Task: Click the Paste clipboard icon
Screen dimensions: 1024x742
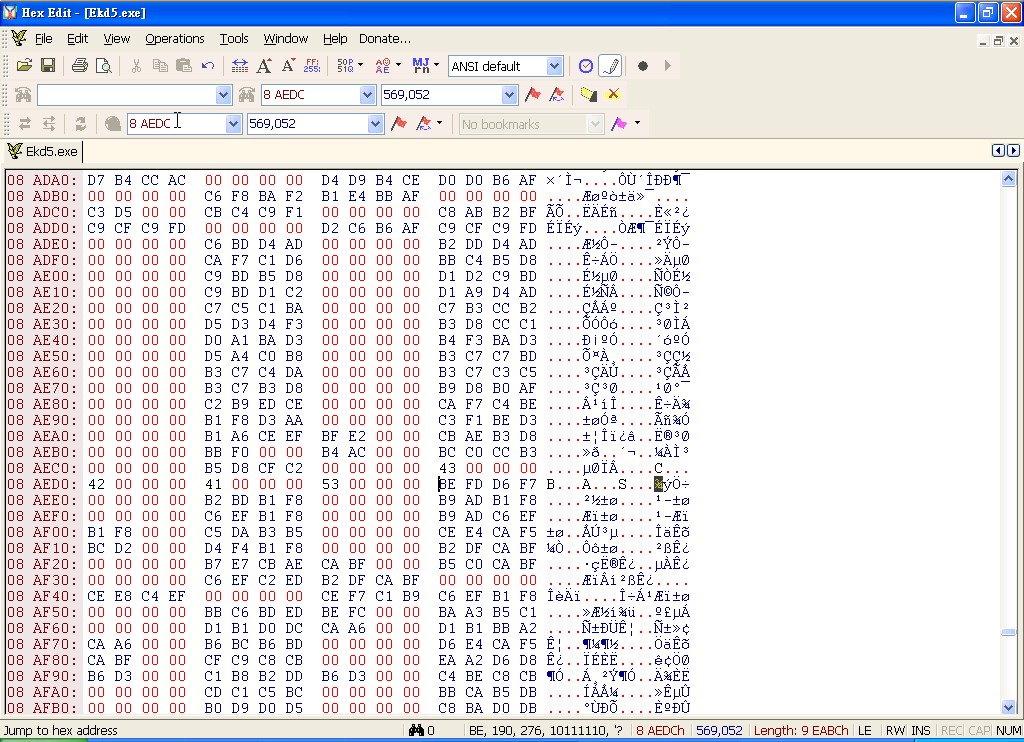Action: click(x=184, y=65)
